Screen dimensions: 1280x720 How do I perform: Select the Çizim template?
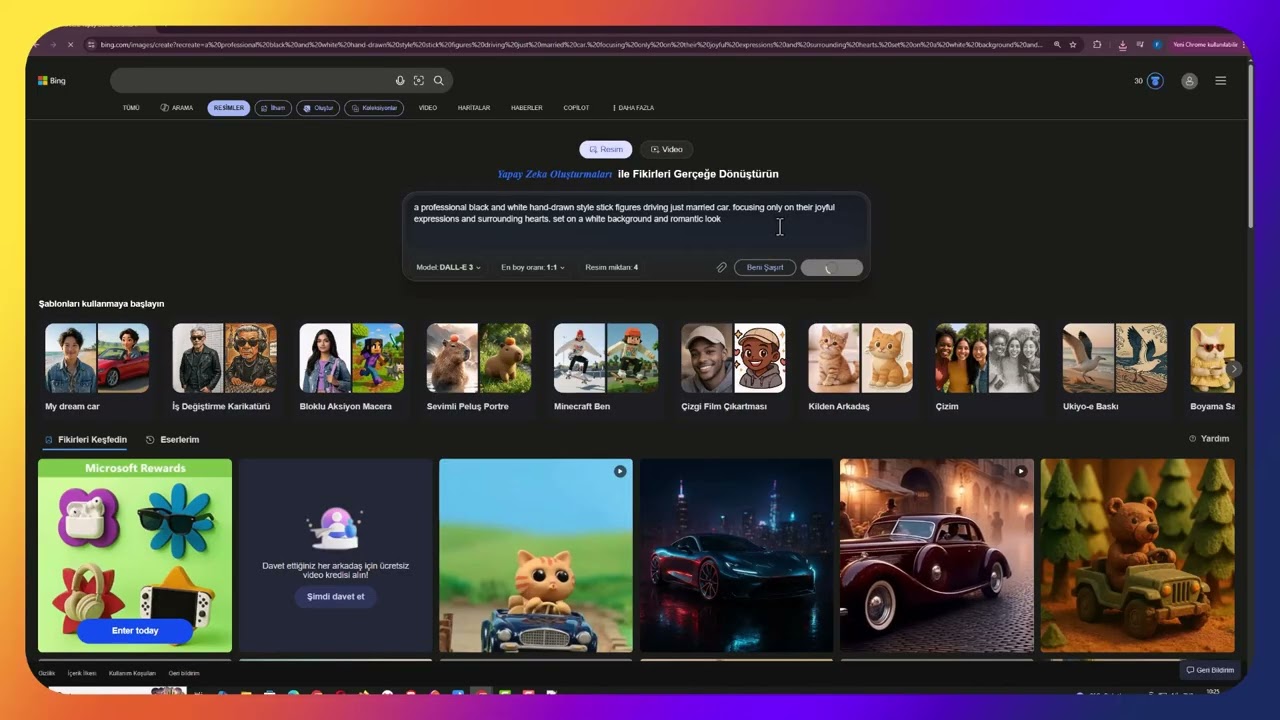(x=987, y=367)
